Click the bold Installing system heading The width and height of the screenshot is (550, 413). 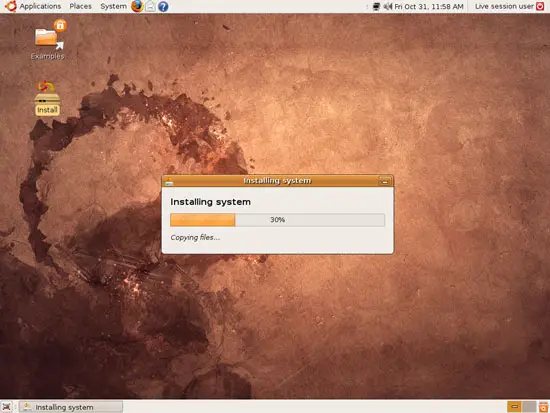tap(210, 202)
